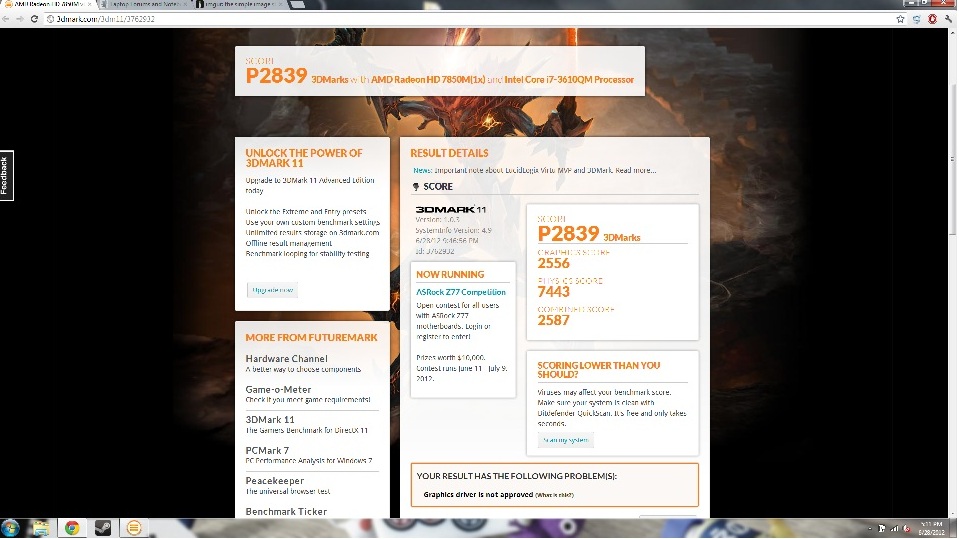
Task: Click the Action Center flag tray icon
Action: [882, 528]
